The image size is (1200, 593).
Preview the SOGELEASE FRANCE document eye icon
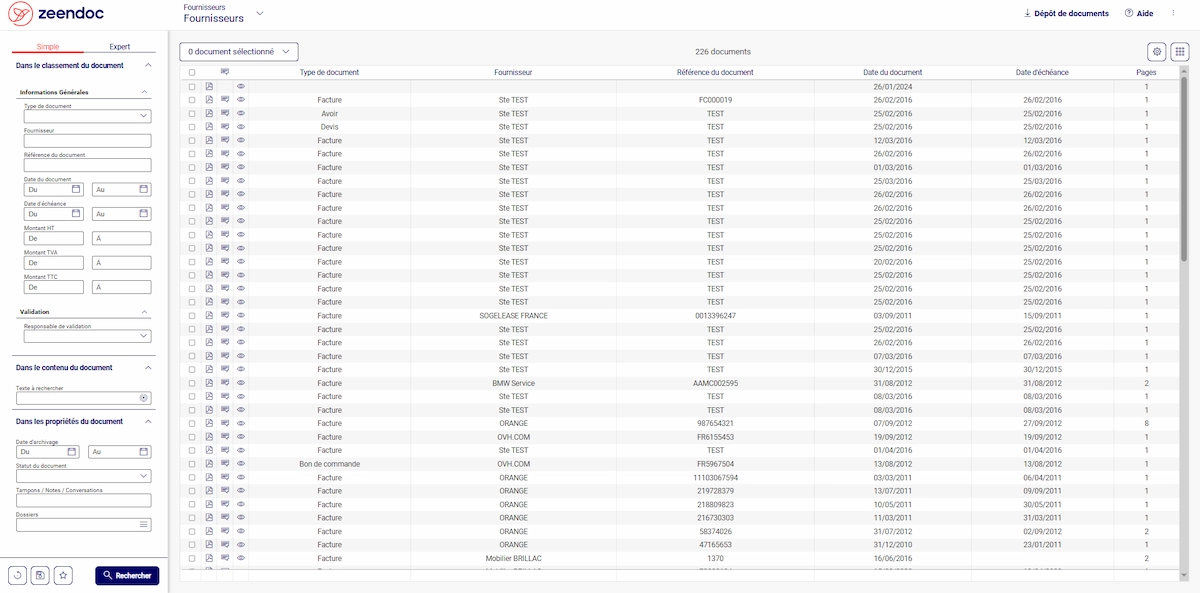(241, 316)
